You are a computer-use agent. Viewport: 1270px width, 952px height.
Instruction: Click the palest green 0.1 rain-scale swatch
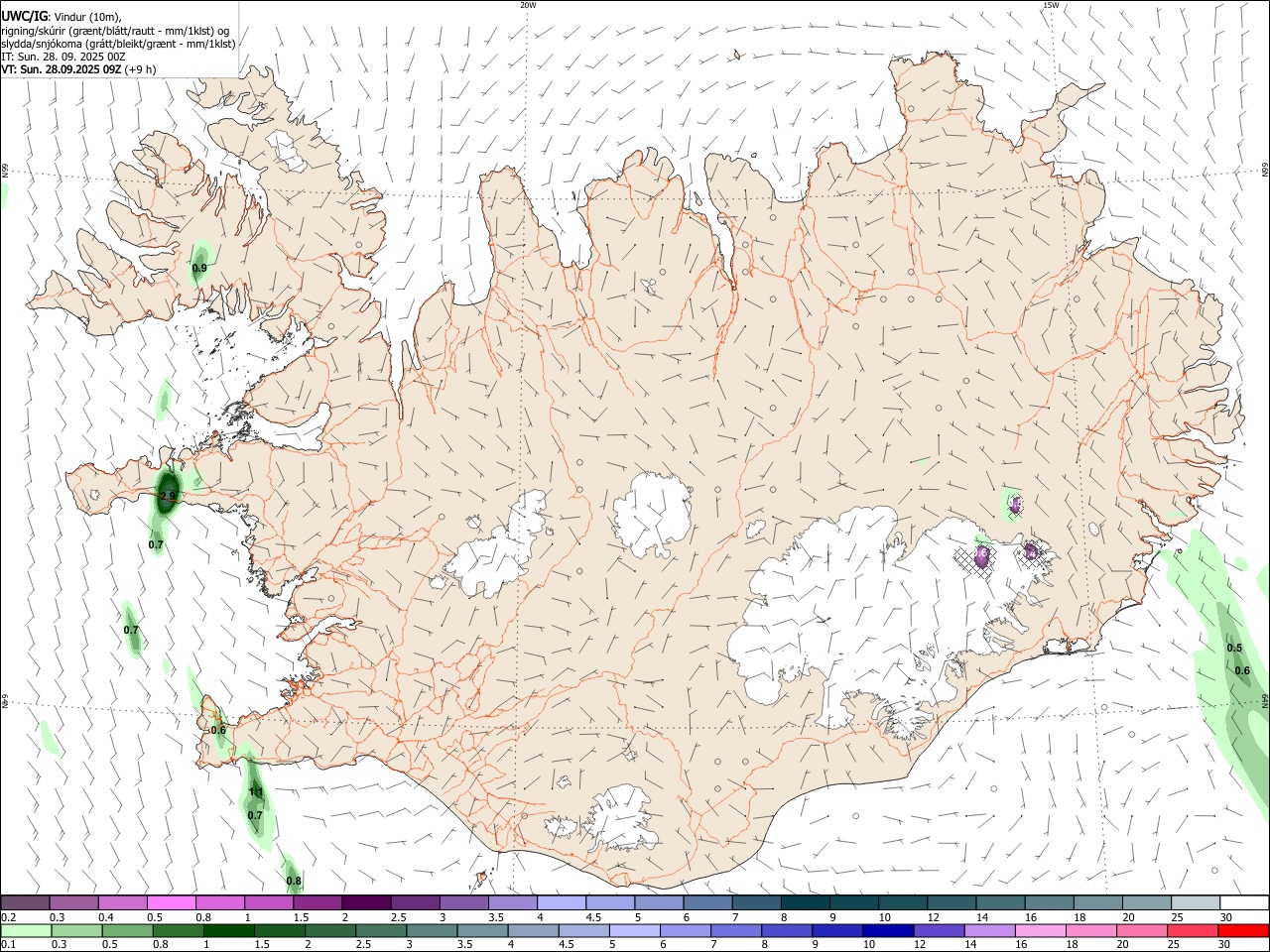[26, 930]
